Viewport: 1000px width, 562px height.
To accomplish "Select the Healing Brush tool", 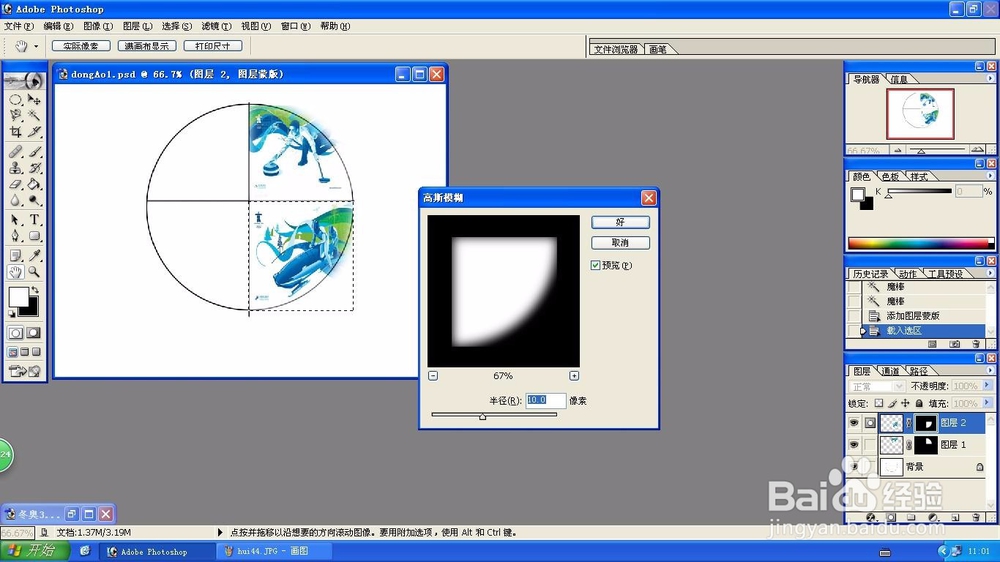I will coord(15,152).
